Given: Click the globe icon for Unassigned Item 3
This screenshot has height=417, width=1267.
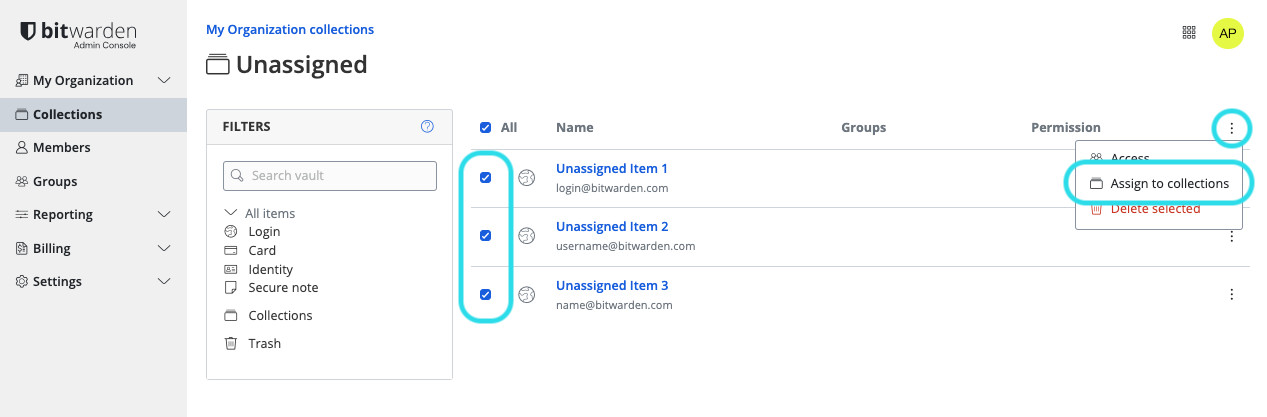Looking at the screenshot, I should click(x=527, y=295).
